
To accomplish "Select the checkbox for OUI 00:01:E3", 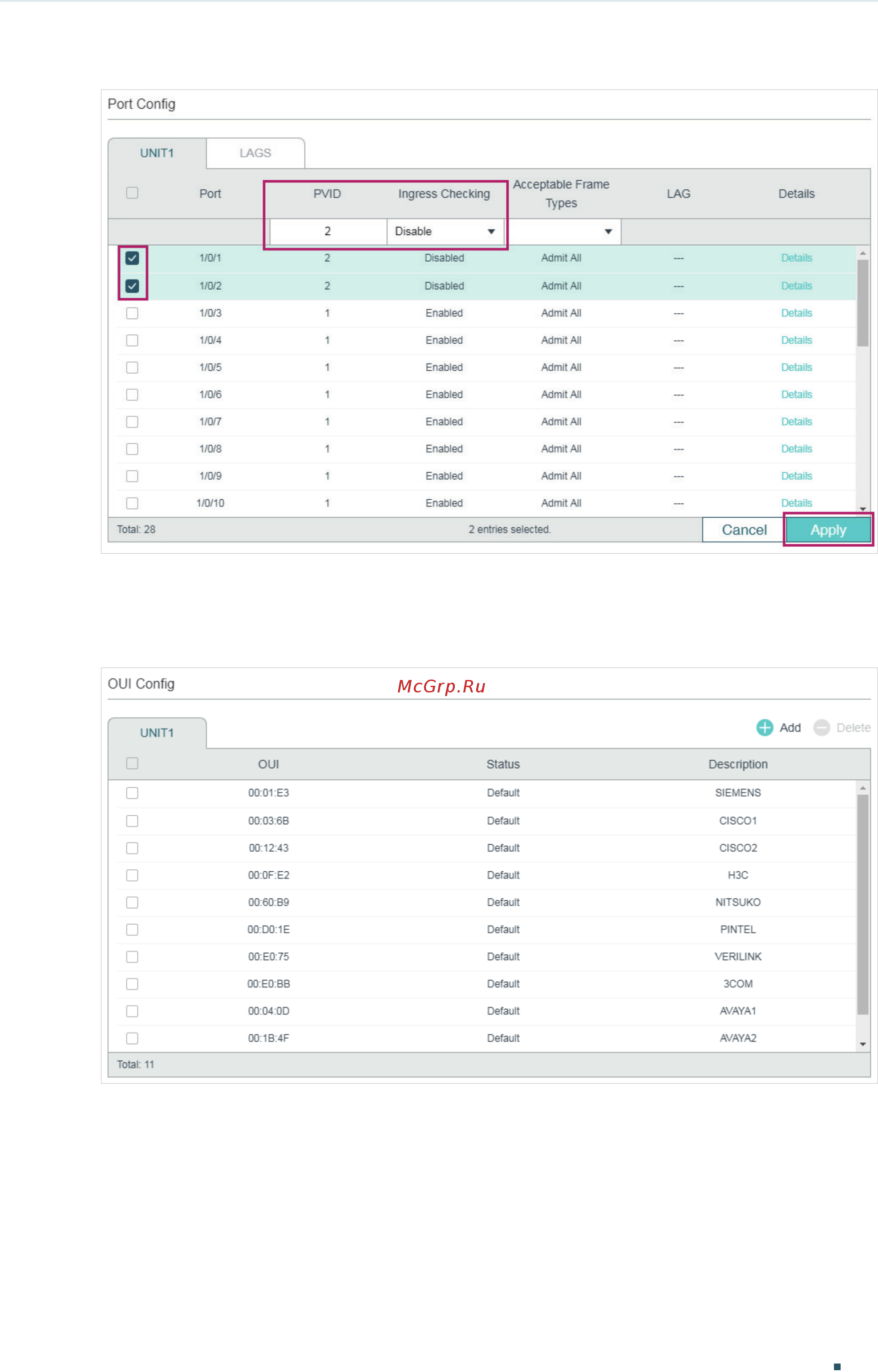I will [132, 793].
